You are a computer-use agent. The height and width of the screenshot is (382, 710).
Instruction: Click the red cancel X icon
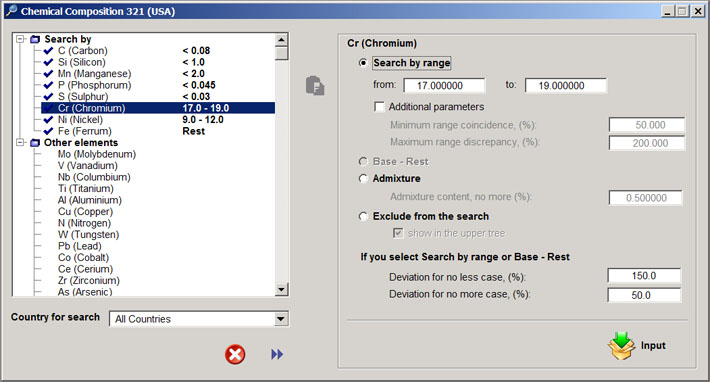coord(235,354)
